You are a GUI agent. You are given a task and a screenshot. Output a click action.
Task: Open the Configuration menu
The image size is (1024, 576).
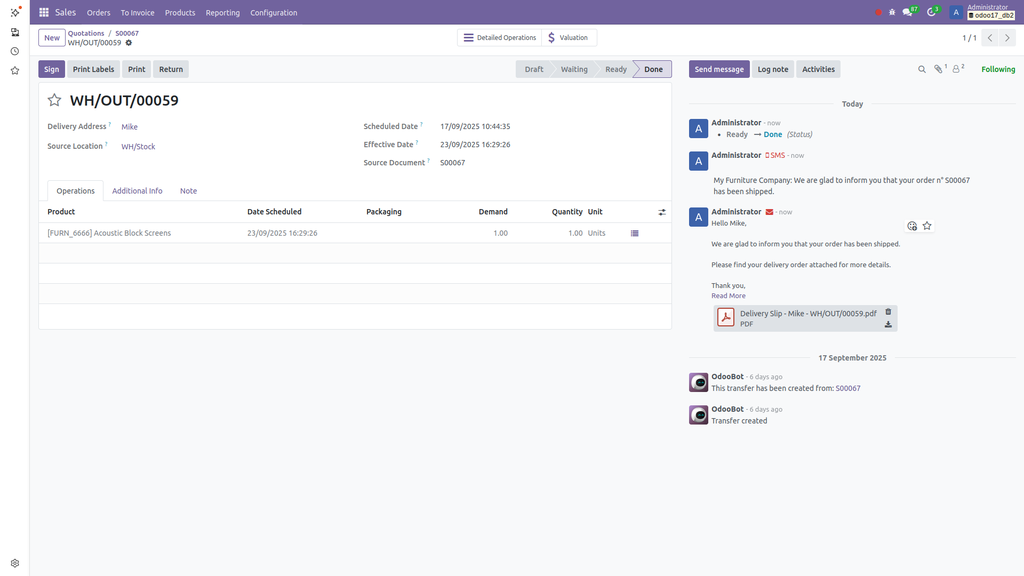tap(274, 12)
